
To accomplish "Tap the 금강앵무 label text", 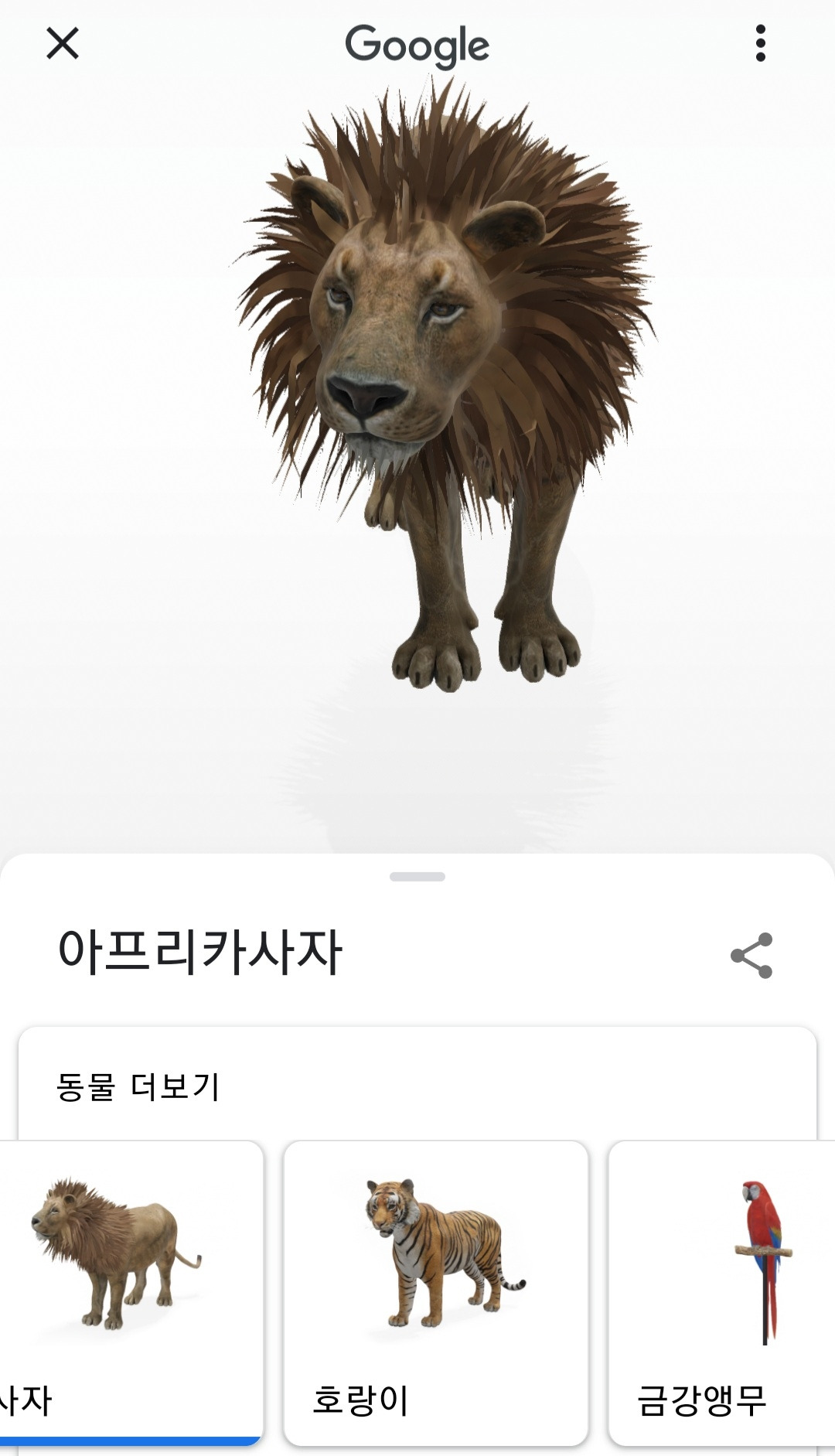I will 702,1400.
